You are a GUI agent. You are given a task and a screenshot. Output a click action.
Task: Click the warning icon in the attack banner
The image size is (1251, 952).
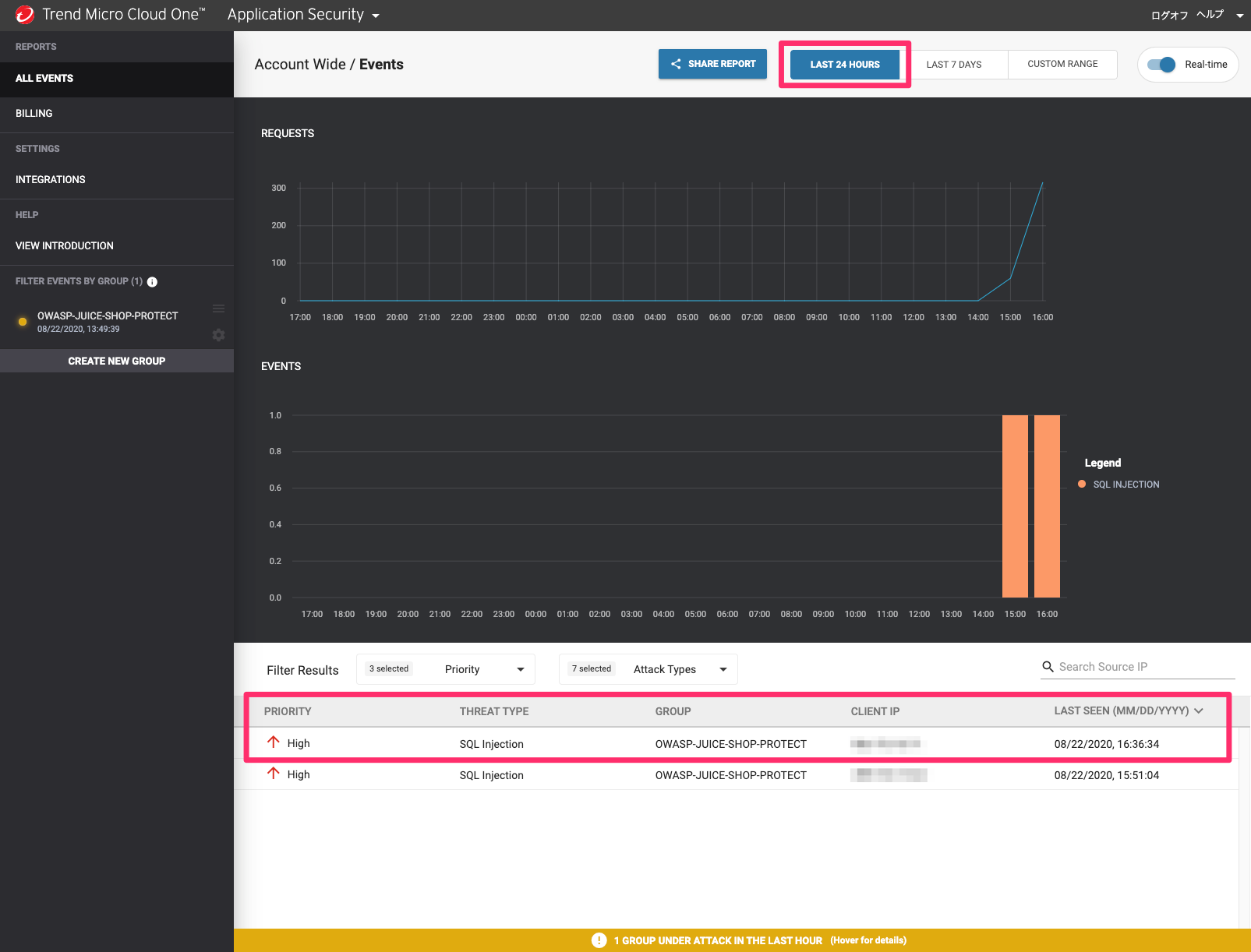[599, 940]
